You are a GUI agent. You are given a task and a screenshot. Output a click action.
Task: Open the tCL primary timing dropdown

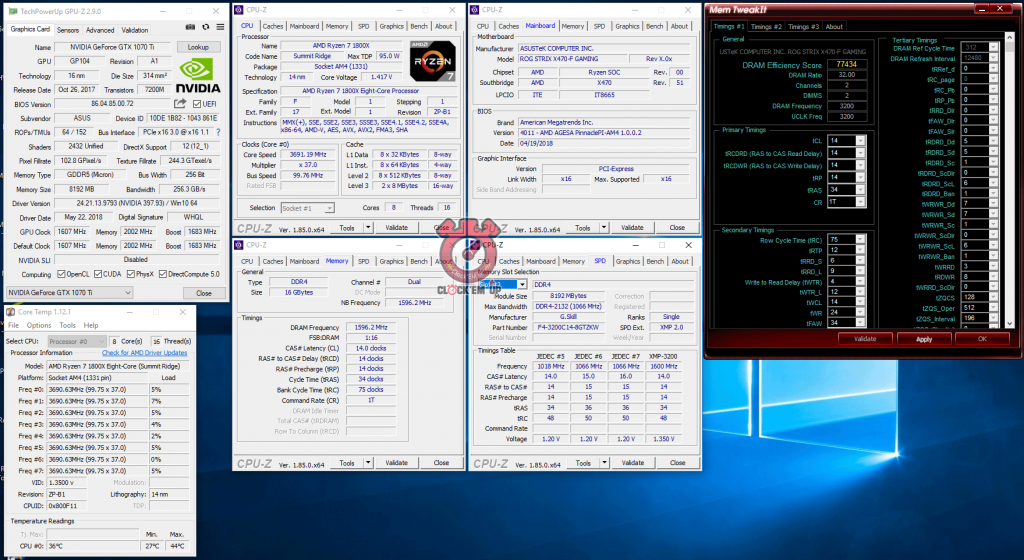tap(860, 140)
